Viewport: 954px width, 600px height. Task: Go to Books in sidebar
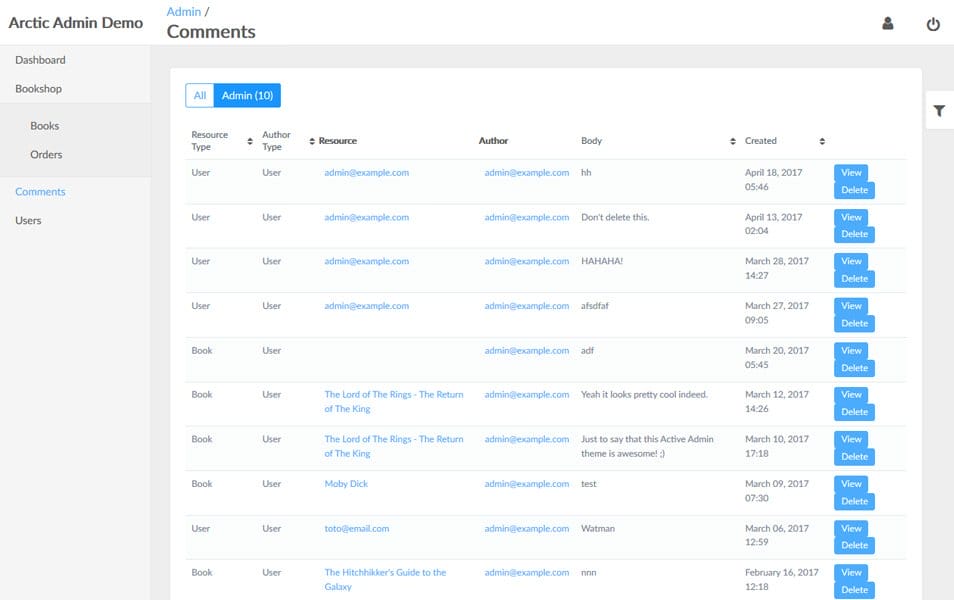(x=45, y=126)
